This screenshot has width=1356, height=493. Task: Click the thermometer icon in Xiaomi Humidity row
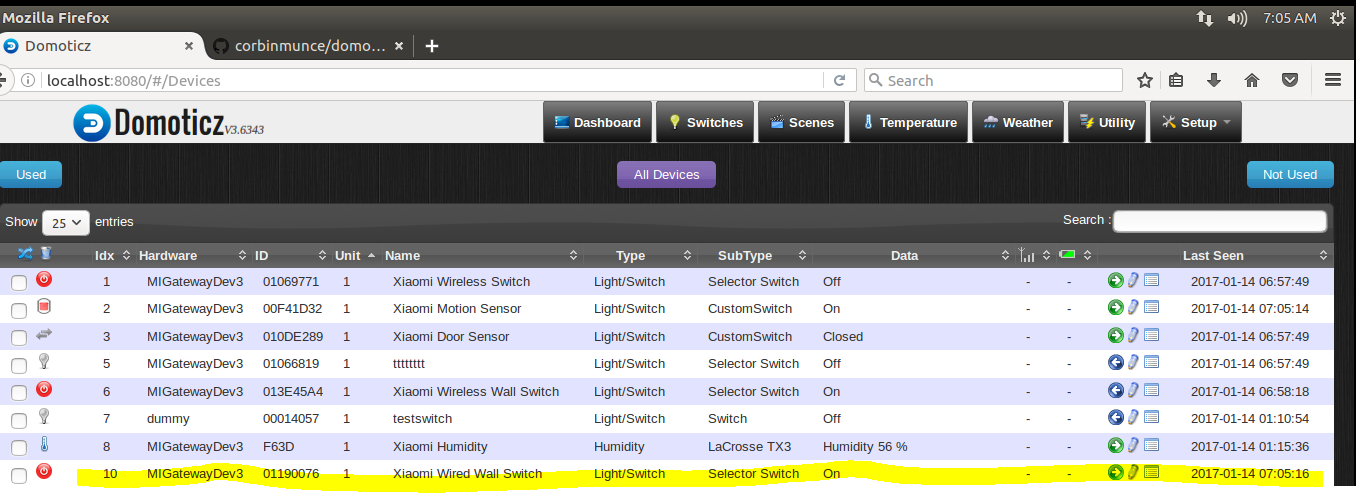coord(44,444)
